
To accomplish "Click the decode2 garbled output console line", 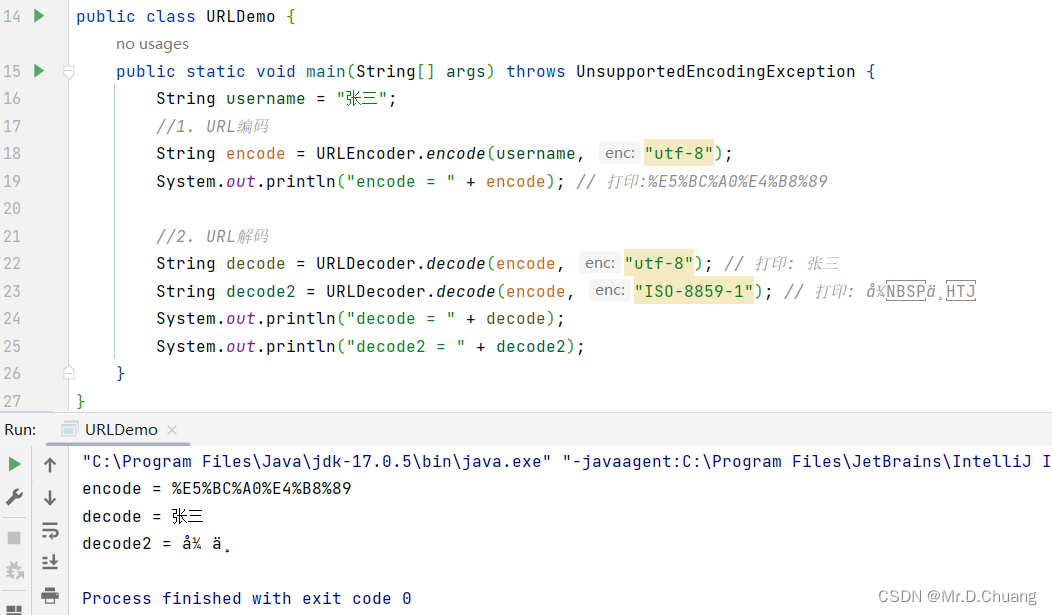I will pyautogui.click(x=156, y=544).
